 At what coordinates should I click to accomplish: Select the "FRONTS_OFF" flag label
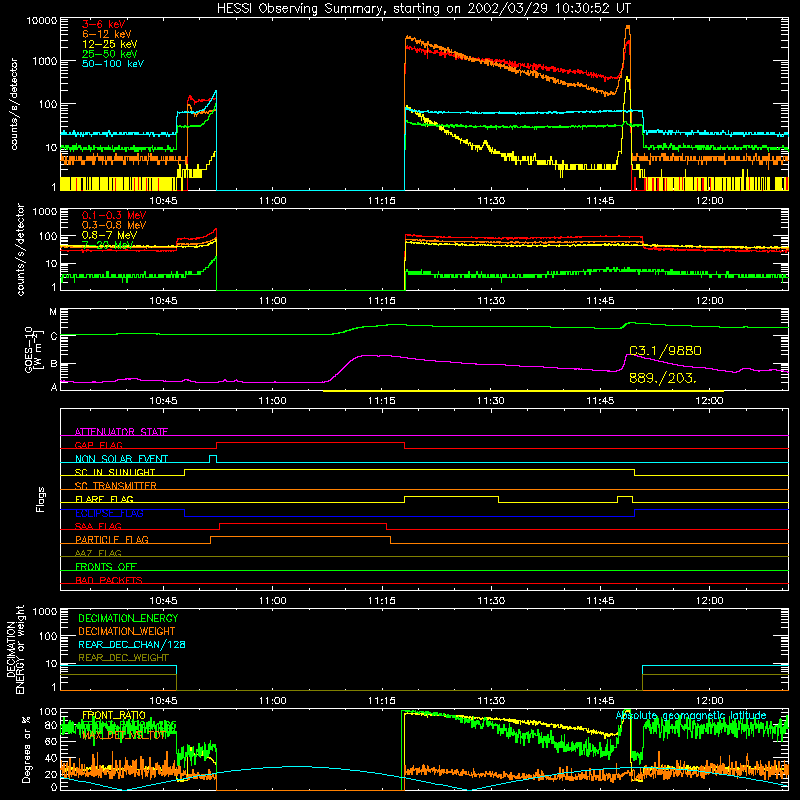tap(106, 566)
